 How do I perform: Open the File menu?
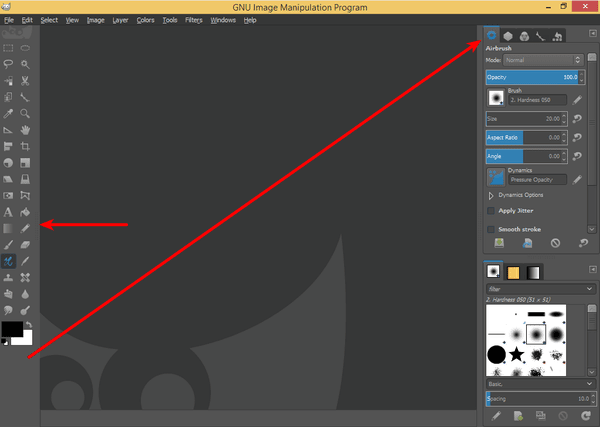(9, 20)
